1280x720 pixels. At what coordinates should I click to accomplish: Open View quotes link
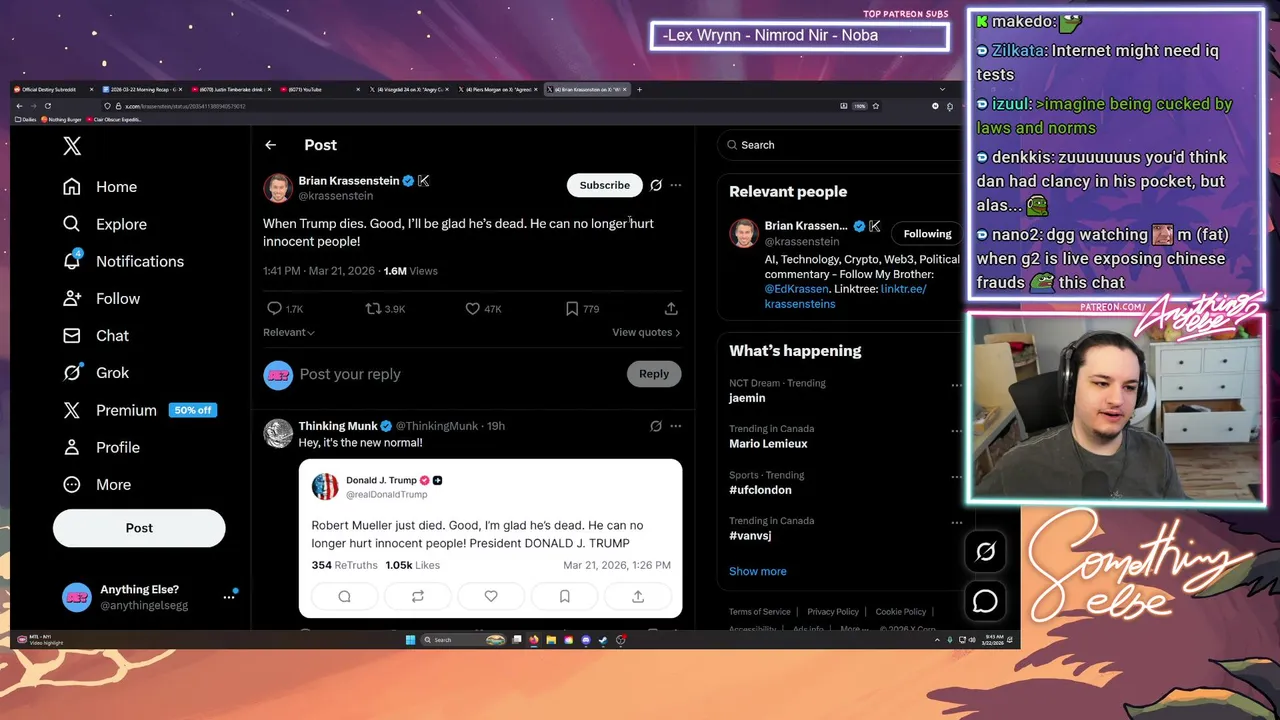[646, 332]
